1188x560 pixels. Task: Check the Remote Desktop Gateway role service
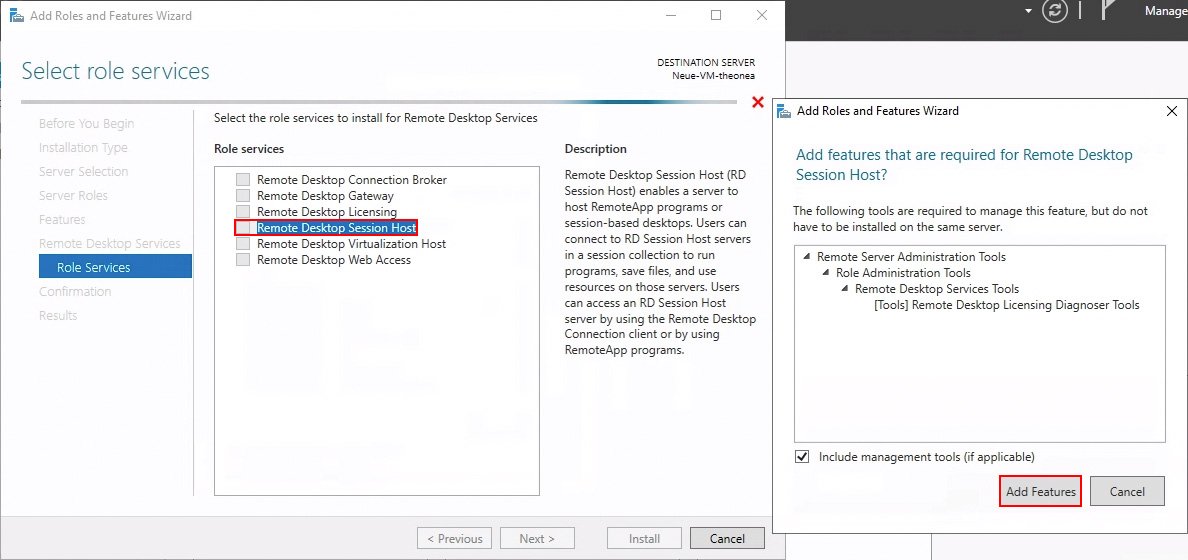point(243,196)
